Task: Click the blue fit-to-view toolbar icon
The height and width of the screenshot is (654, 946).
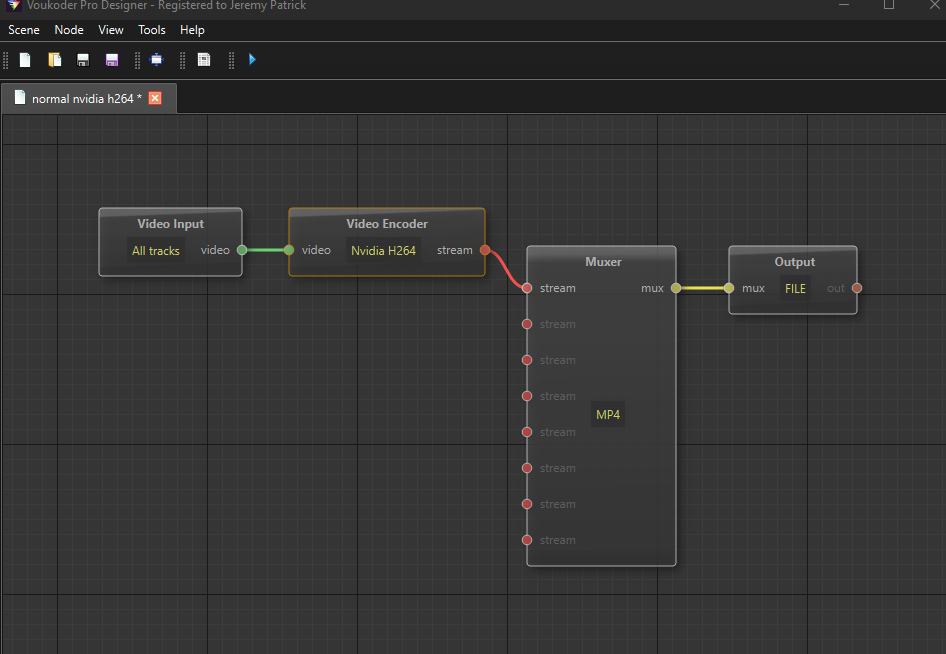Action: point(157,60)
